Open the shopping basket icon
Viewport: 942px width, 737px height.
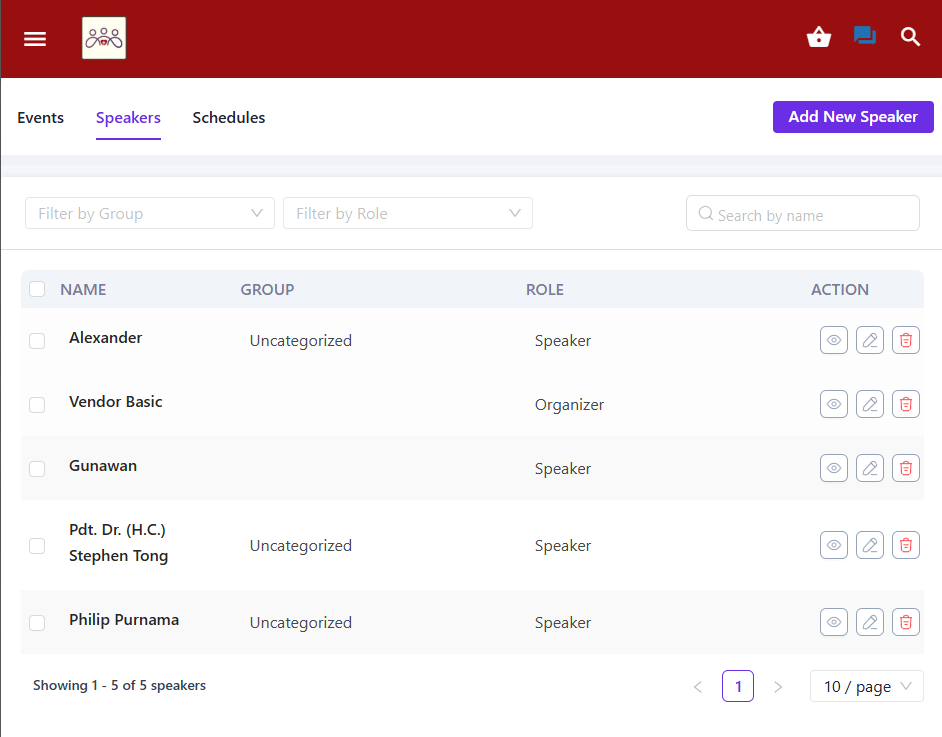819,38
